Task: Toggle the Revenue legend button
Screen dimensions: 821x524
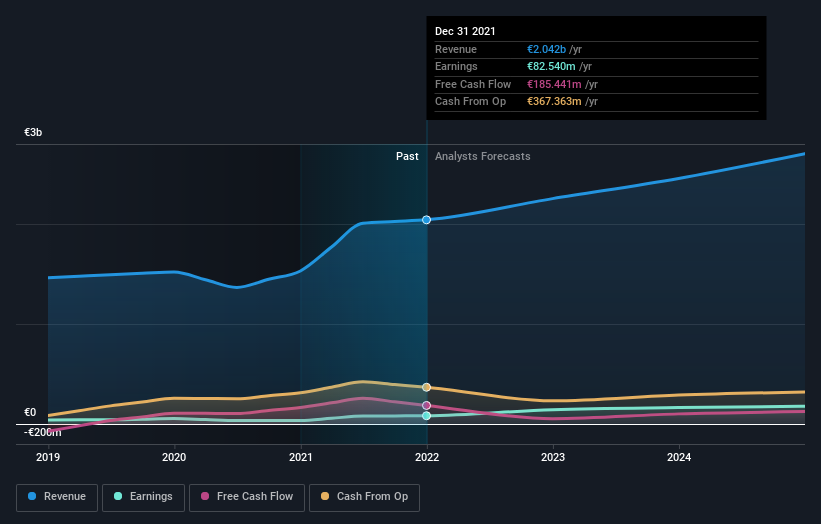Action: (57, 497)
